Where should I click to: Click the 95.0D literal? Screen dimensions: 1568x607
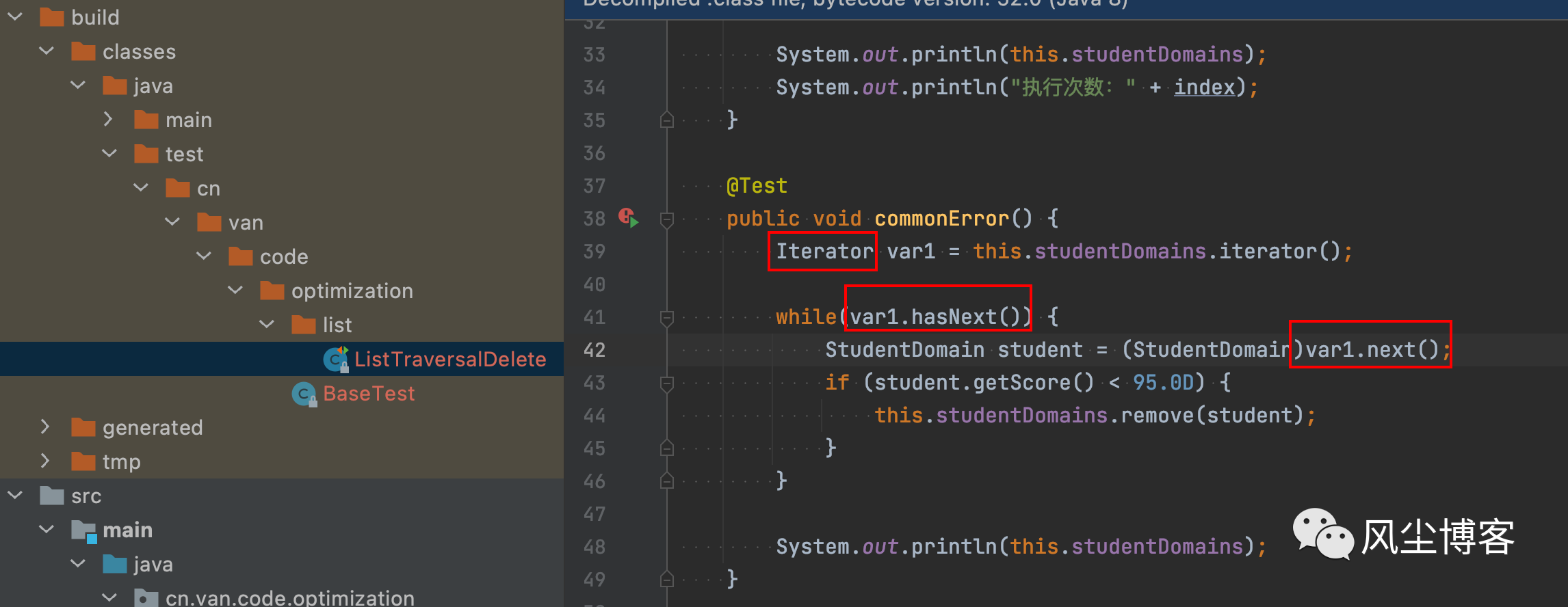tap(1163, 383)
